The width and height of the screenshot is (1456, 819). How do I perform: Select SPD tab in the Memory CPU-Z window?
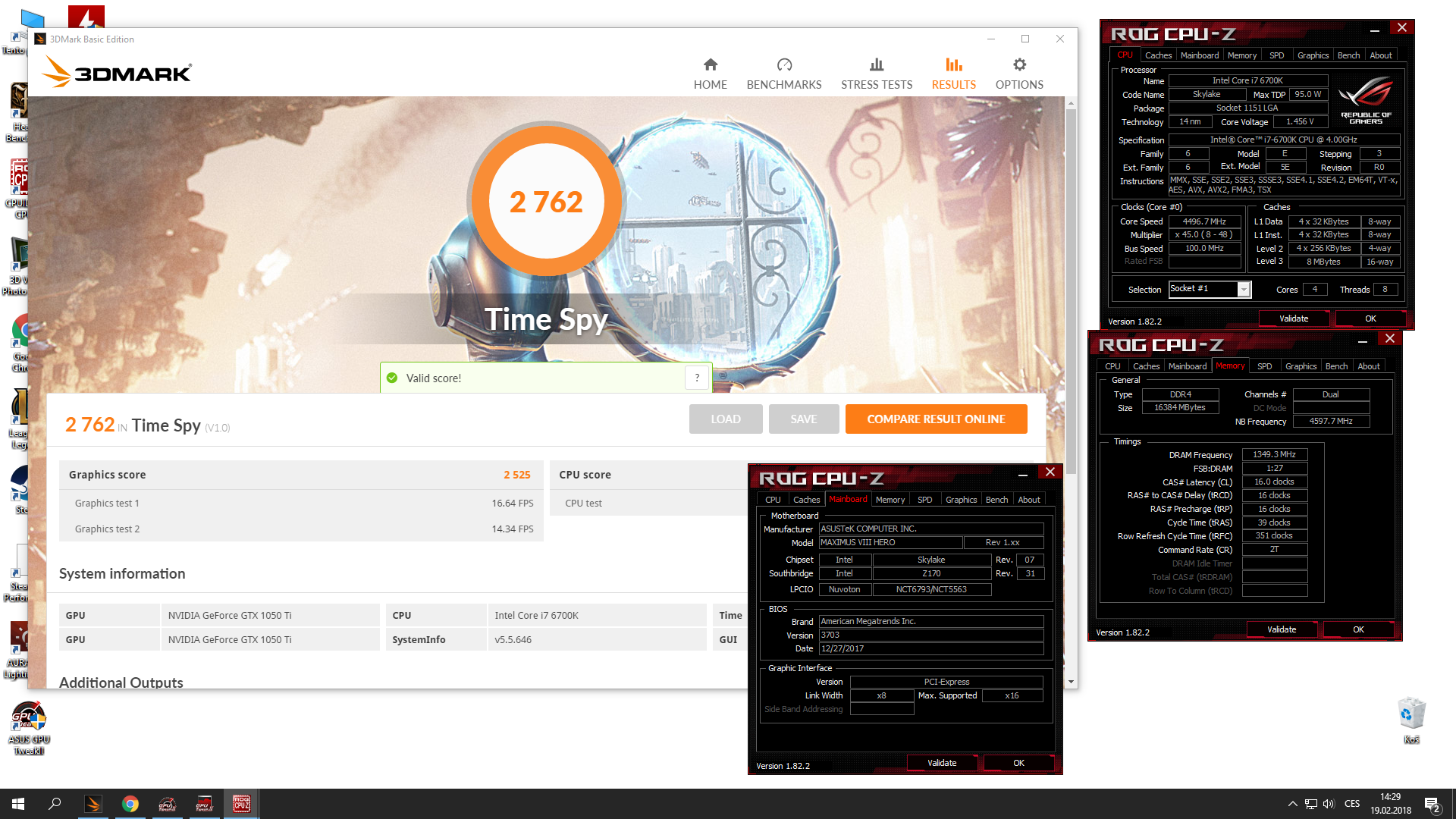coord(1265,366)
